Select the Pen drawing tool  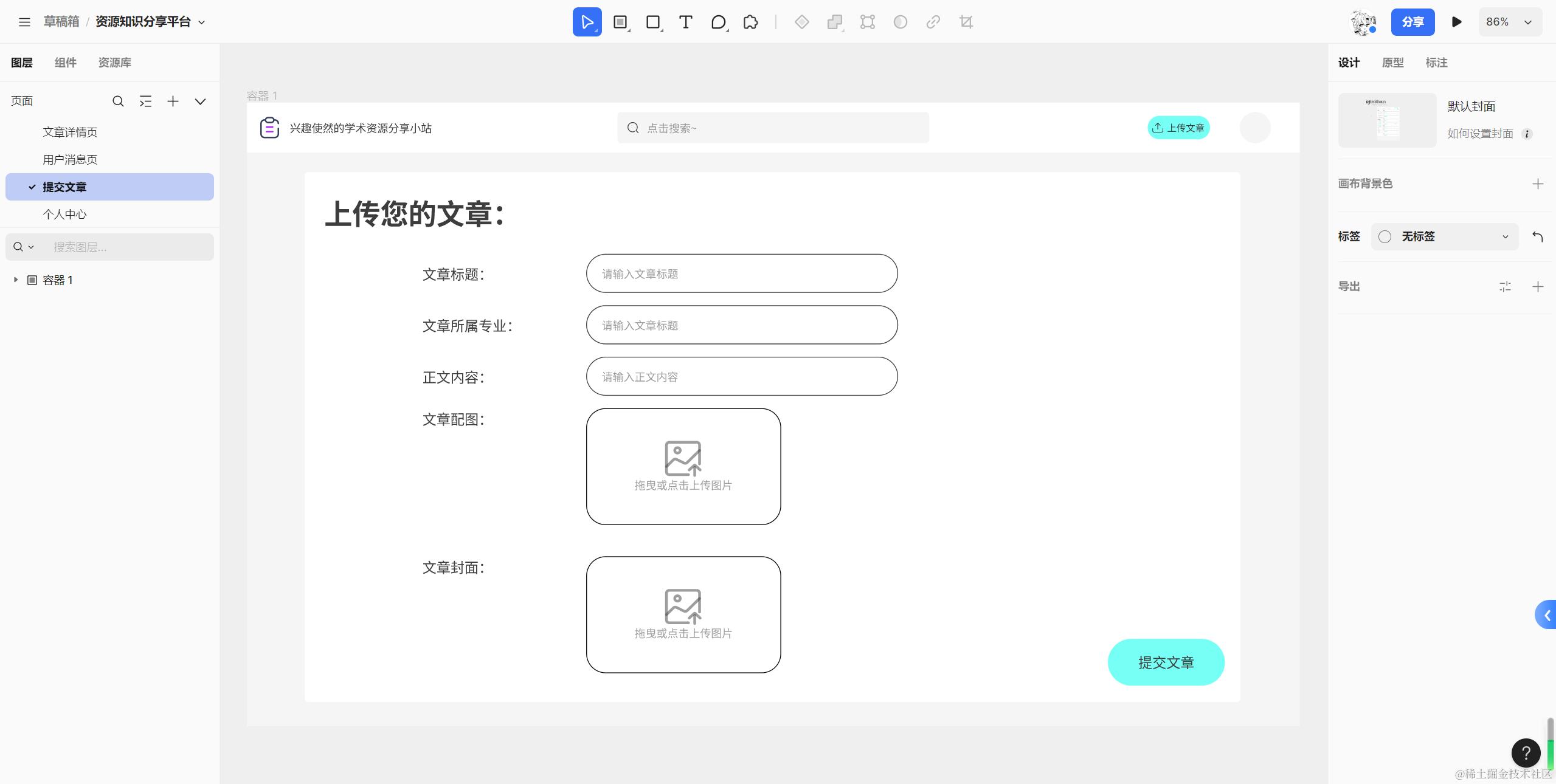[x=719, y=22]
